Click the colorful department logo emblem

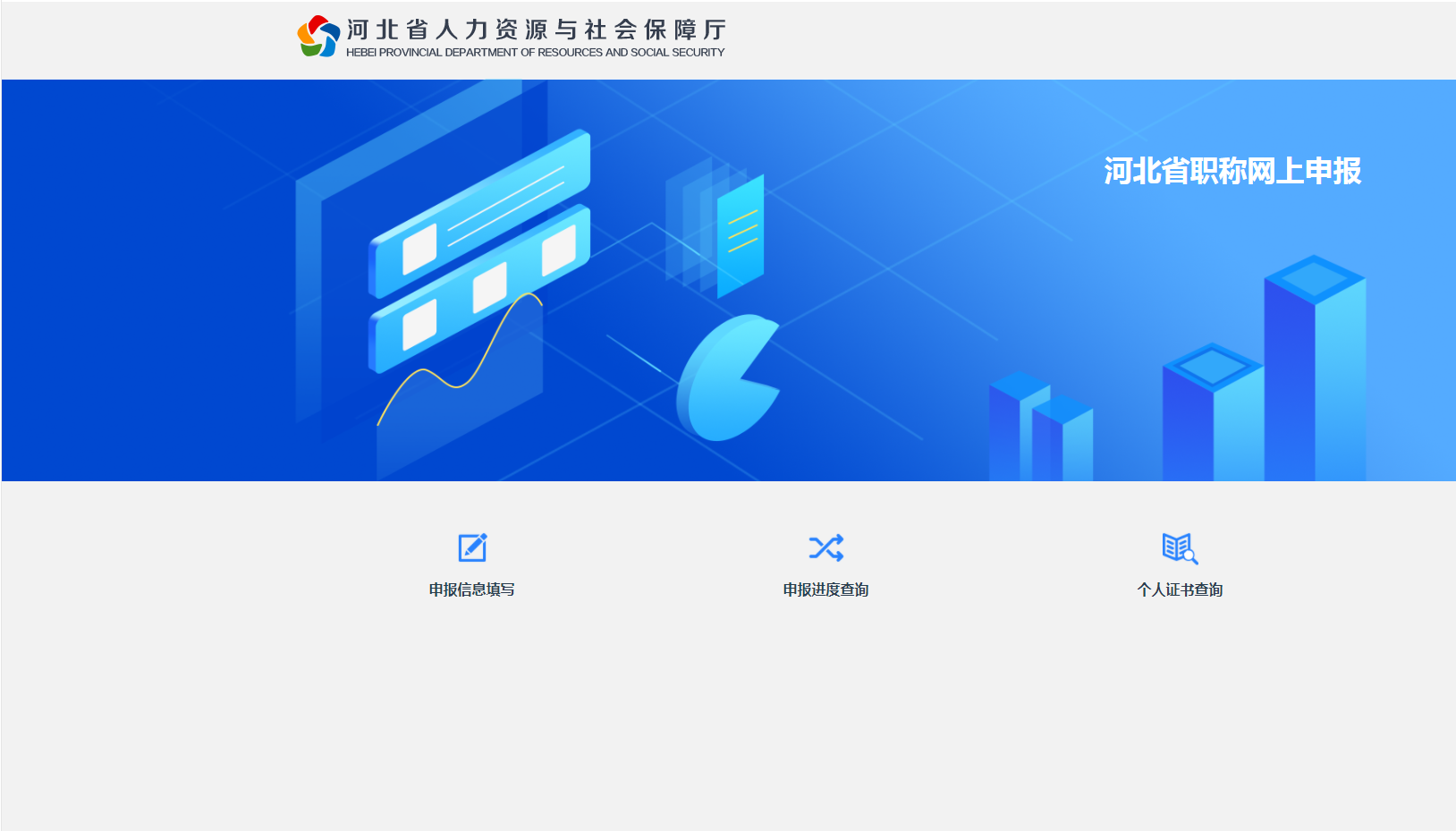[318, 37]
